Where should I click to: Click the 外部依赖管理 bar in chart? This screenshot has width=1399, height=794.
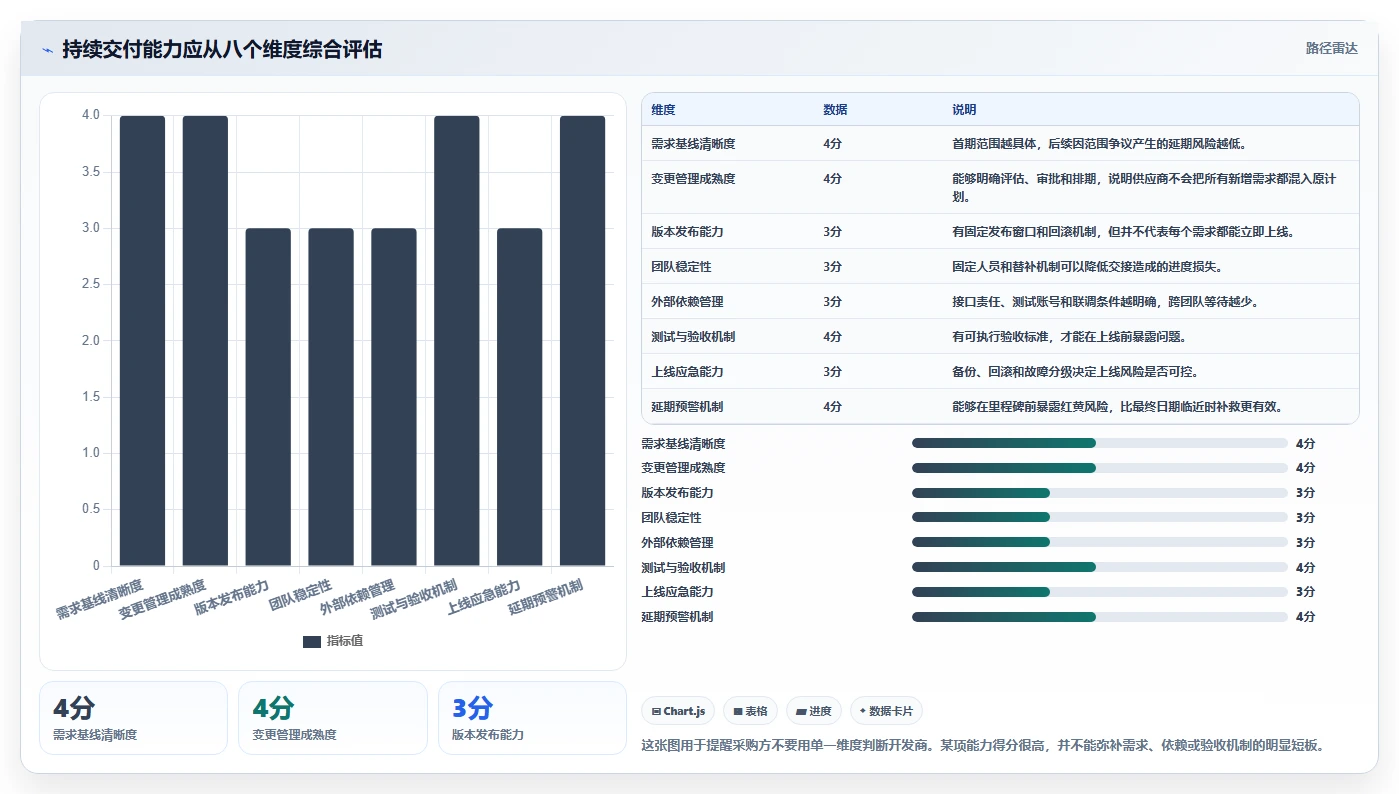click(394, 397)
